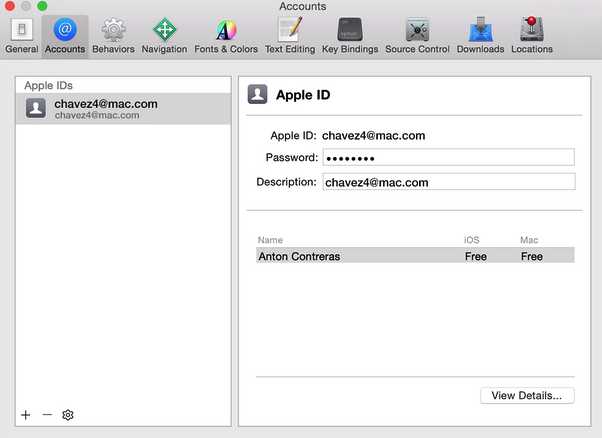Open the Text Editing preferences
Screen dimensions: 602x438
tap(290, 36)
